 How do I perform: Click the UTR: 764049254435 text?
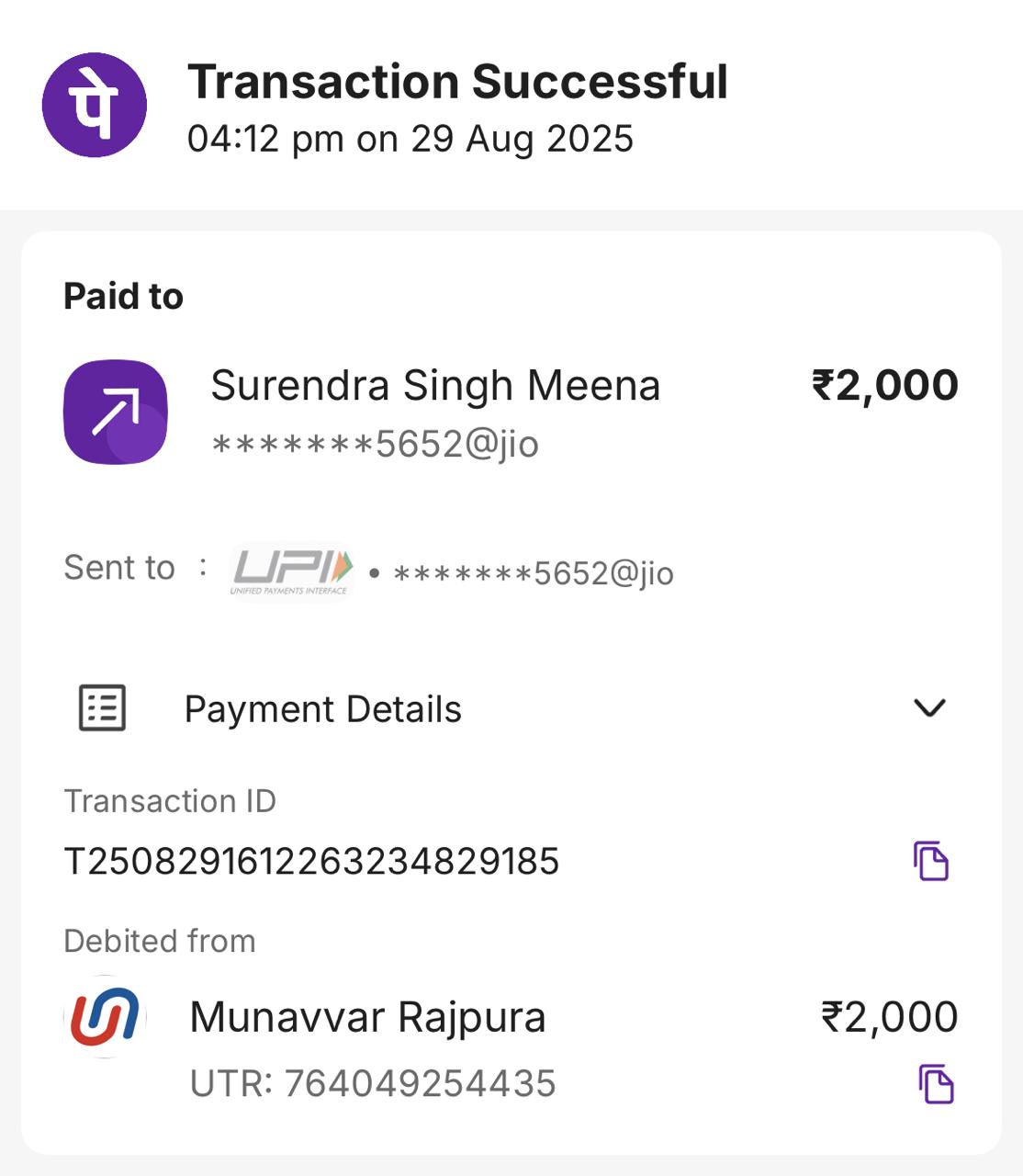pyautogui.click(x=373, y=1084)
